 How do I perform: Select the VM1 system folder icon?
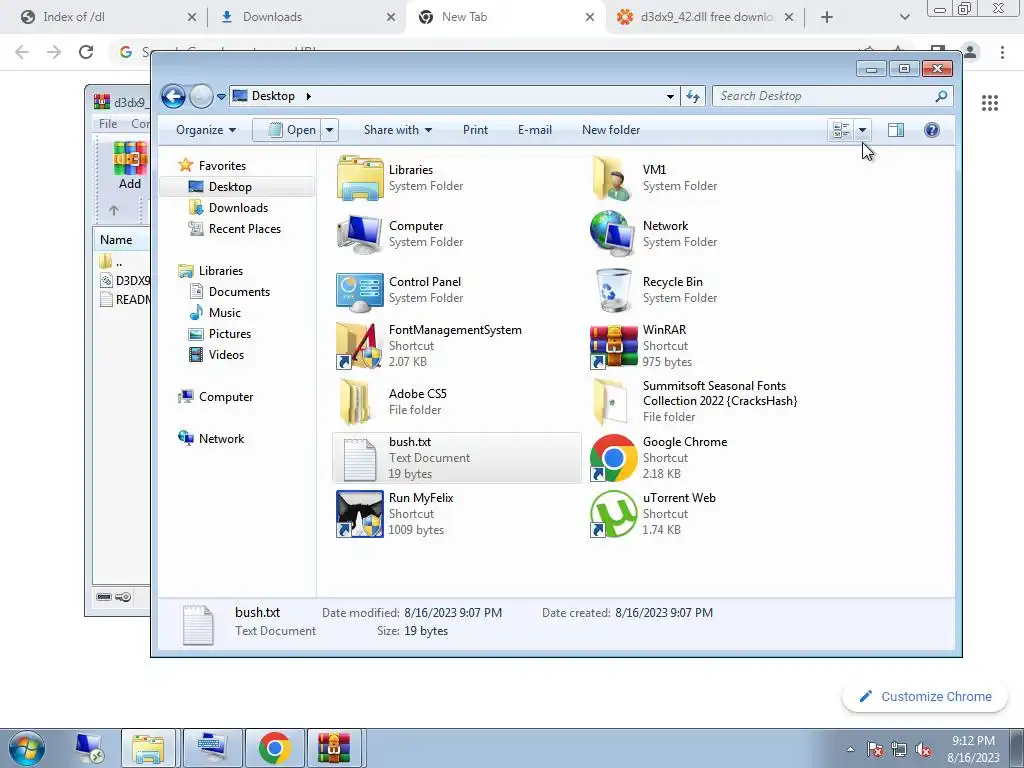coord(613,178)
